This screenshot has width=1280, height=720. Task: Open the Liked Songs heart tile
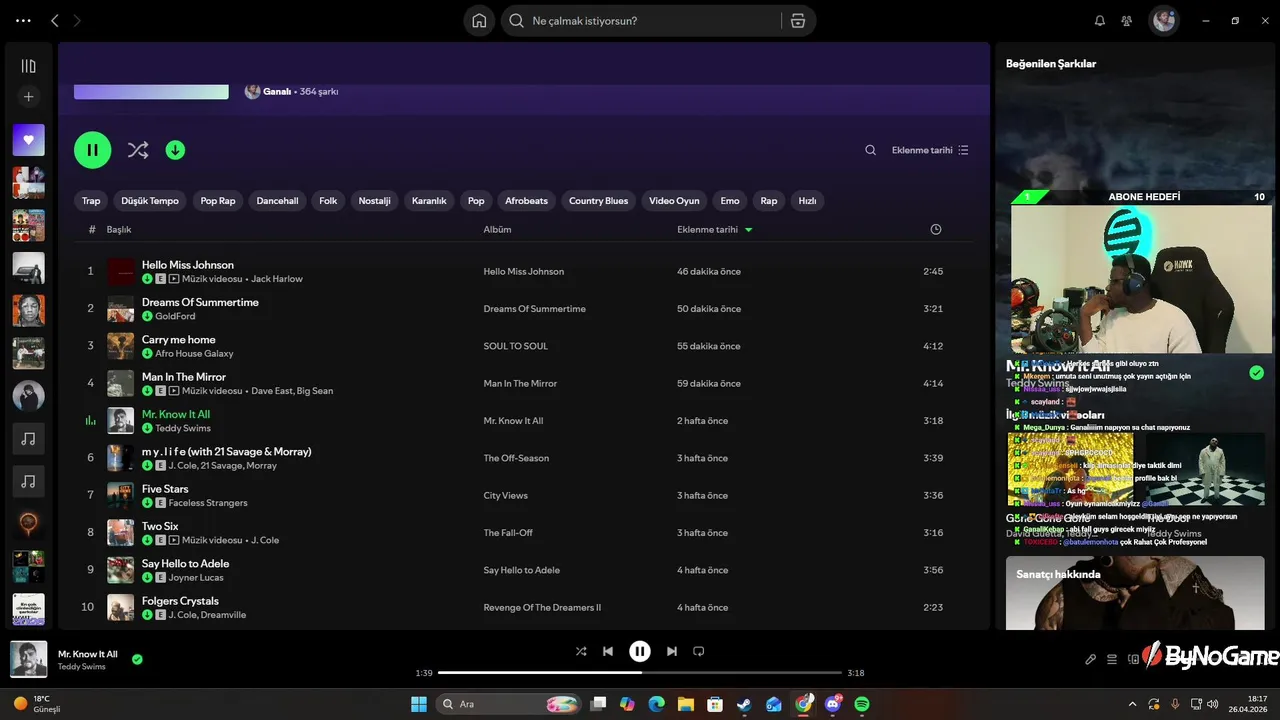(x=28, y=140)
